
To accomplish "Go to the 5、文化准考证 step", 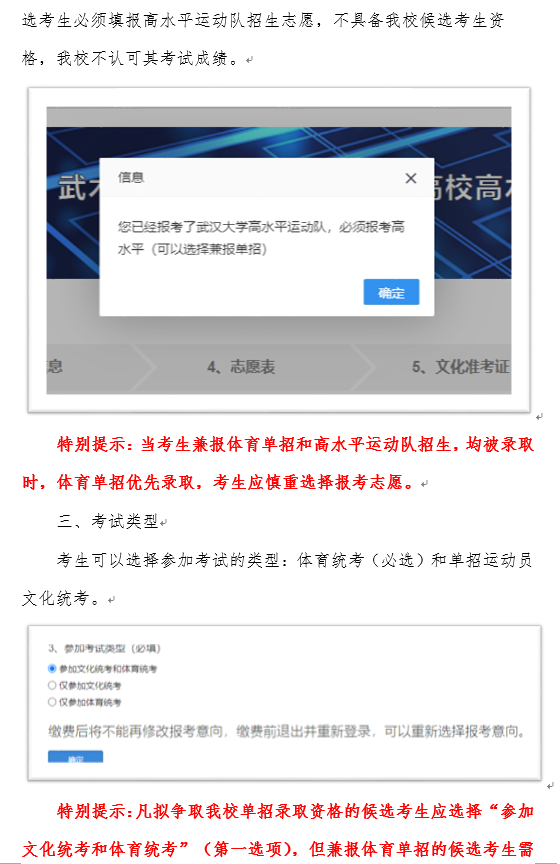I will (461, 367).
